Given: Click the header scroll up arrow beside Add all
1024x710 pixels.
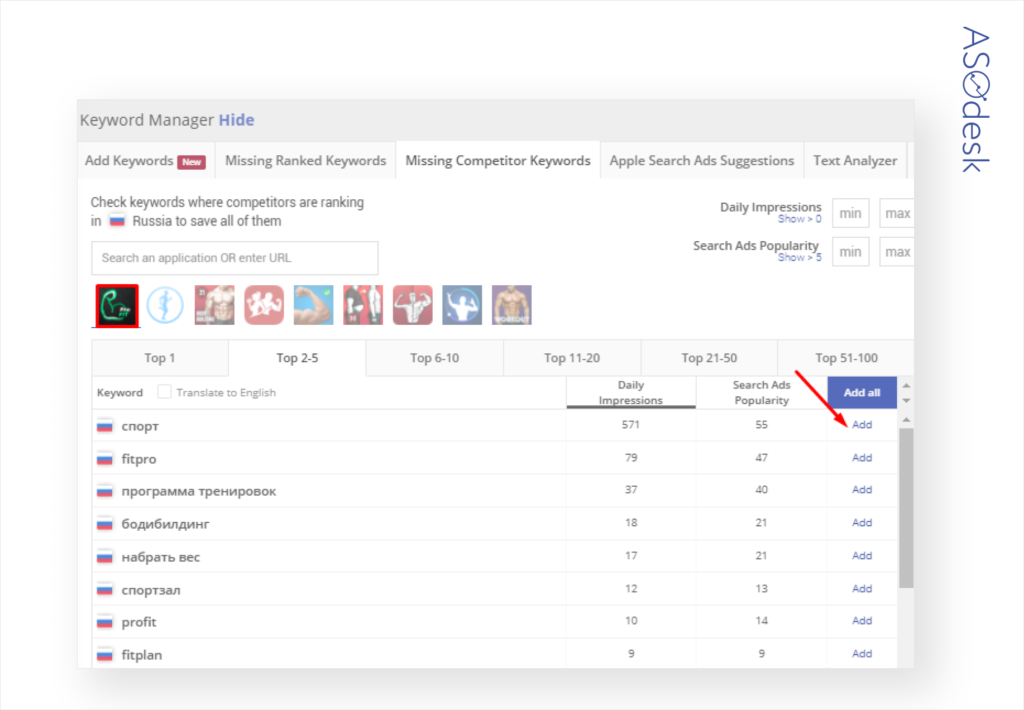Looking at the screenshot, I should coord(906,385).
